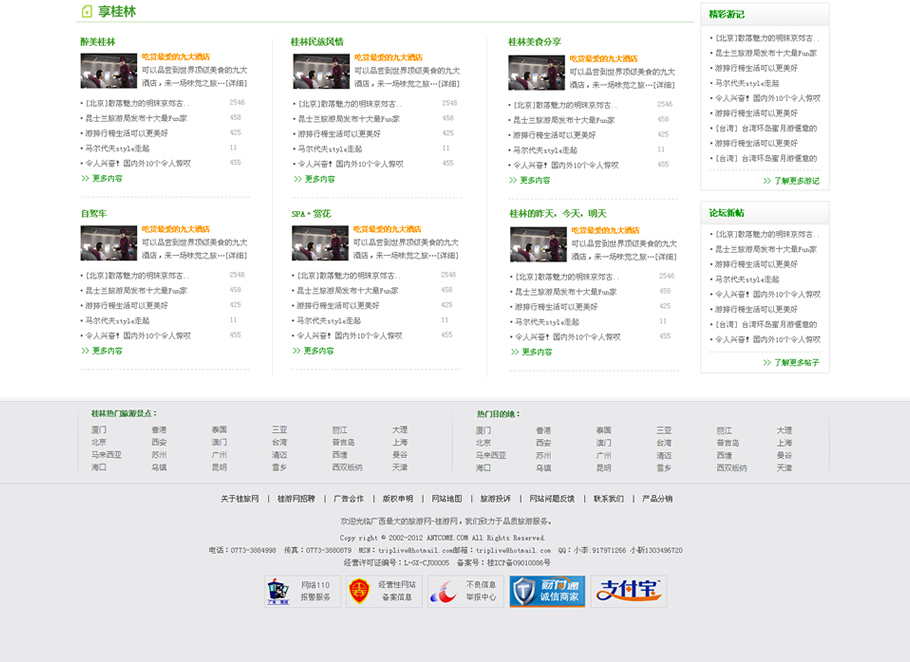Click the 网络110报警服务 badge

301,591
